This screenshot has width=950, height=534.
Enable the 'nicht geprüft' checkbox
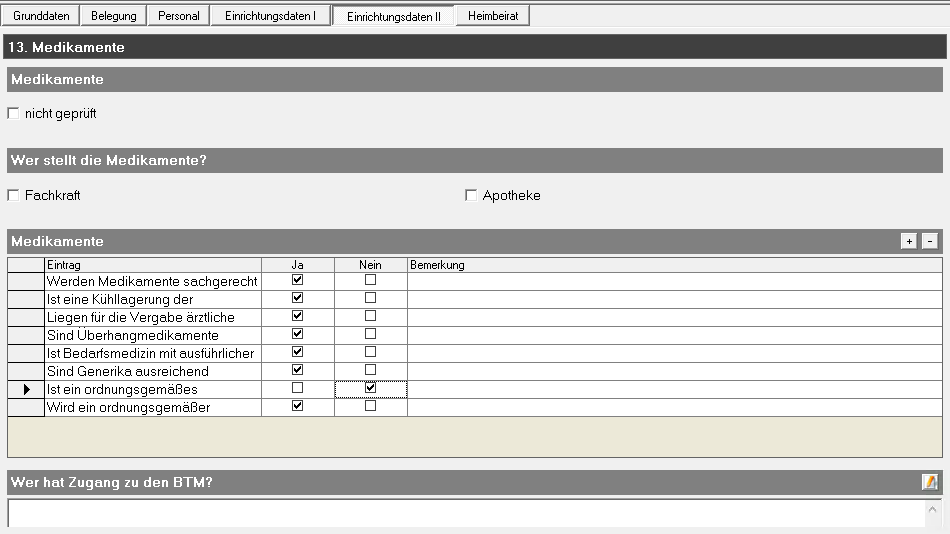pyautogui.click(x=13, y=114)
